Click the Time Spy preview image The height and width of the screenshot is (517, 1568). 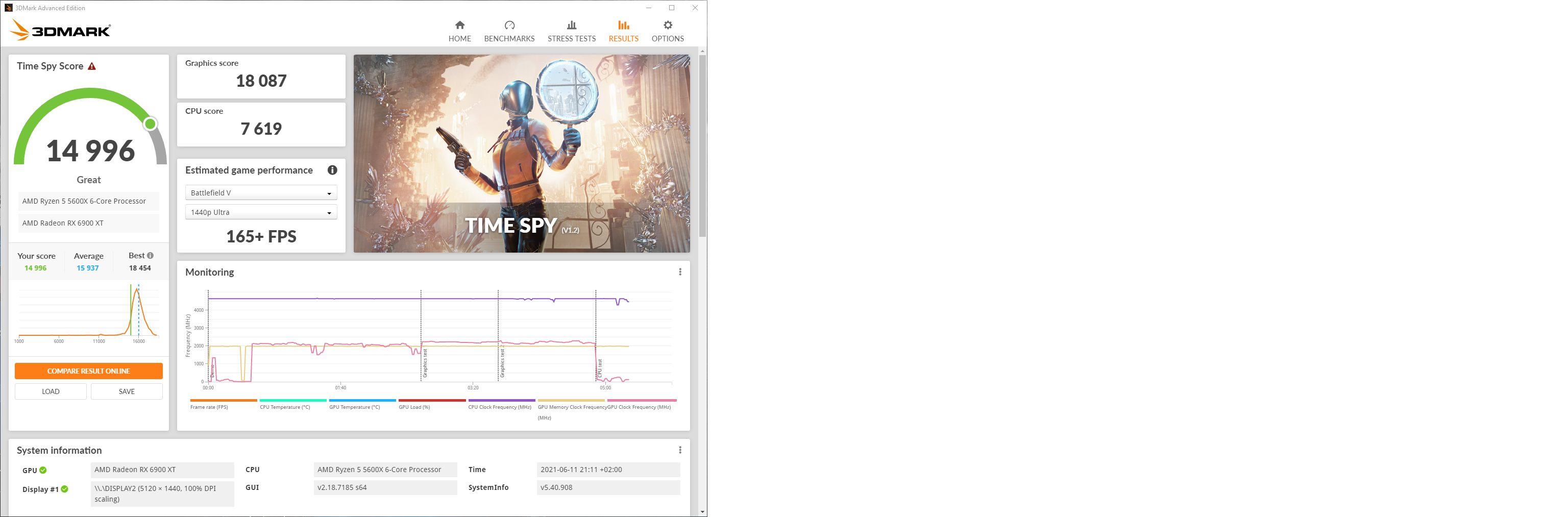coord(522,154)
